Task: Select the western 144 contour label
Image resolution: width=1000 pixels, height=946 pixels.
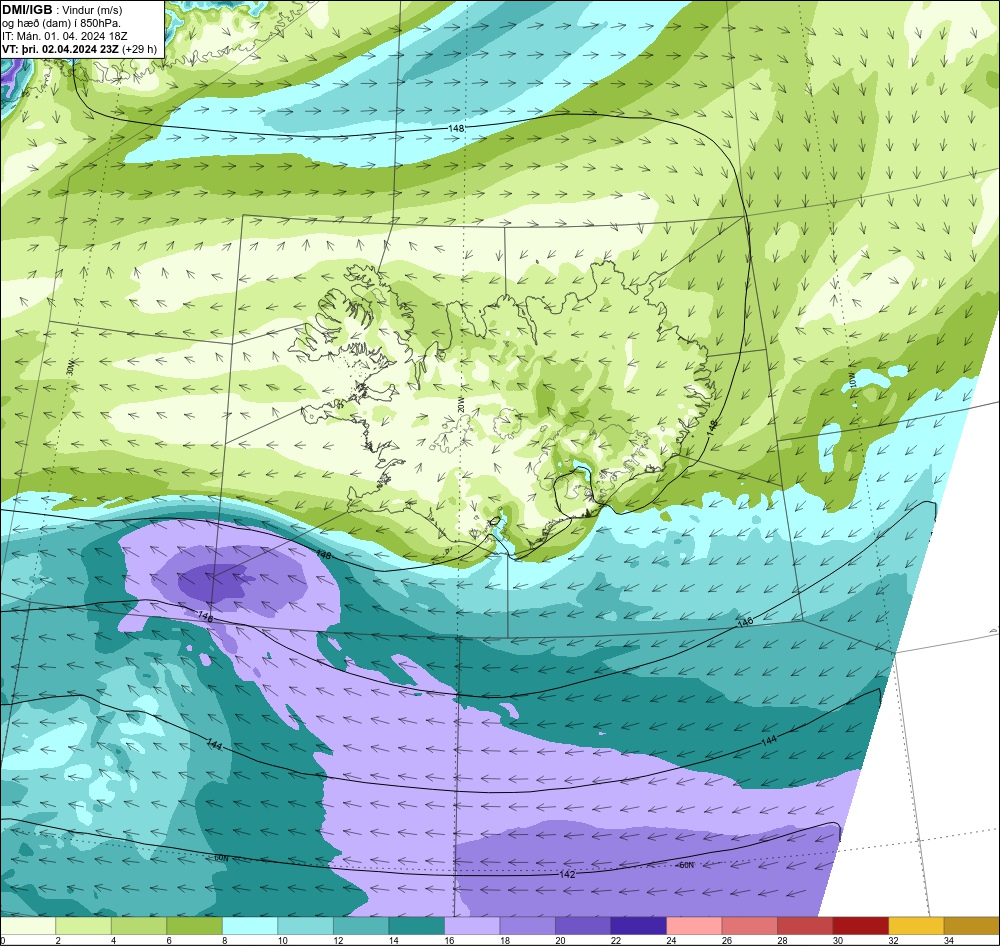Action: click(214, 744)
